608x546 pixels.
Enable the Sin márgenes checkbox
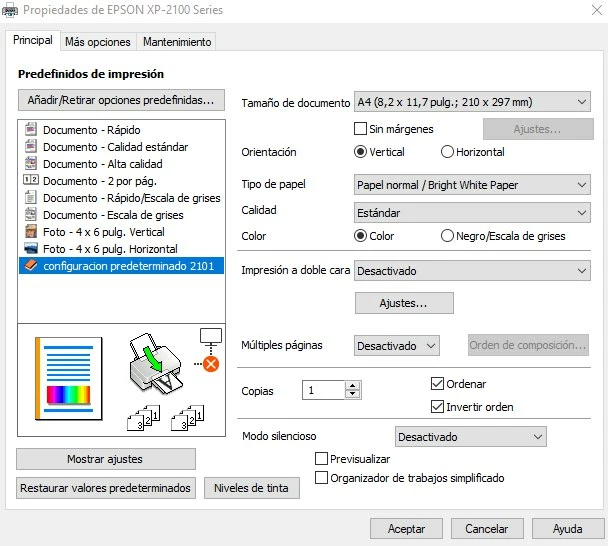click(x=360, y=129)
